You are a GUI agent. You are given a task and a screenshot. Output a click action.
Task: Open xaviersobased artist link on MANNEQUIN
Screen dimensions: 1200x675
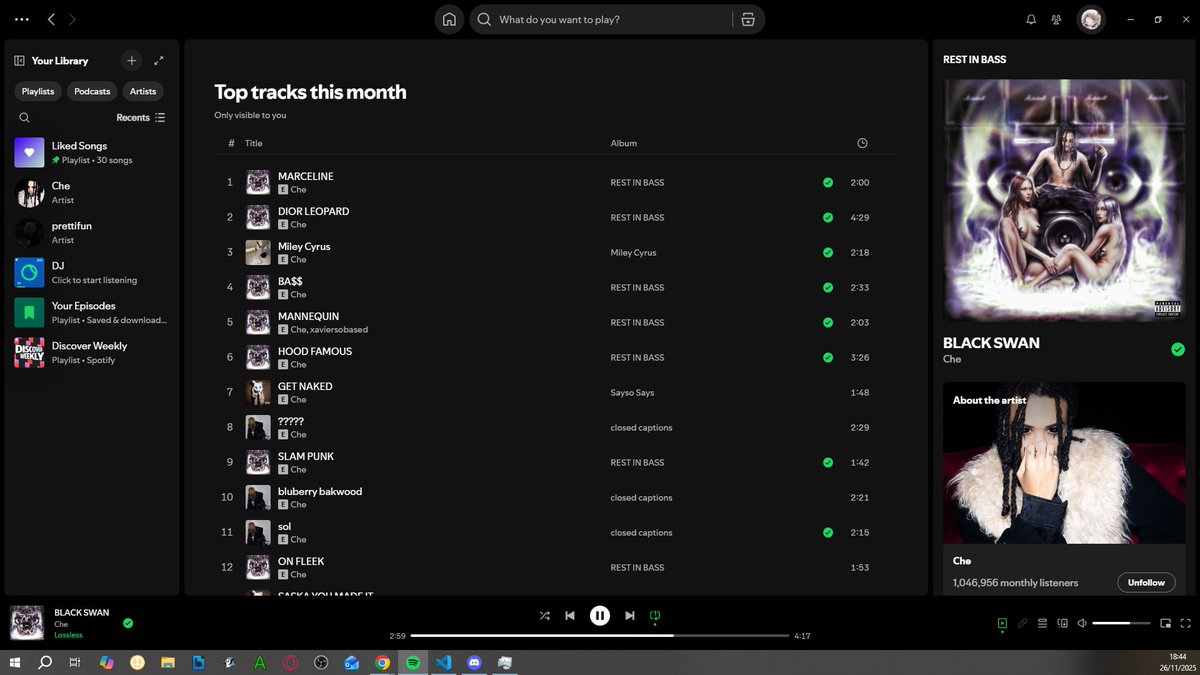(340, 330)
